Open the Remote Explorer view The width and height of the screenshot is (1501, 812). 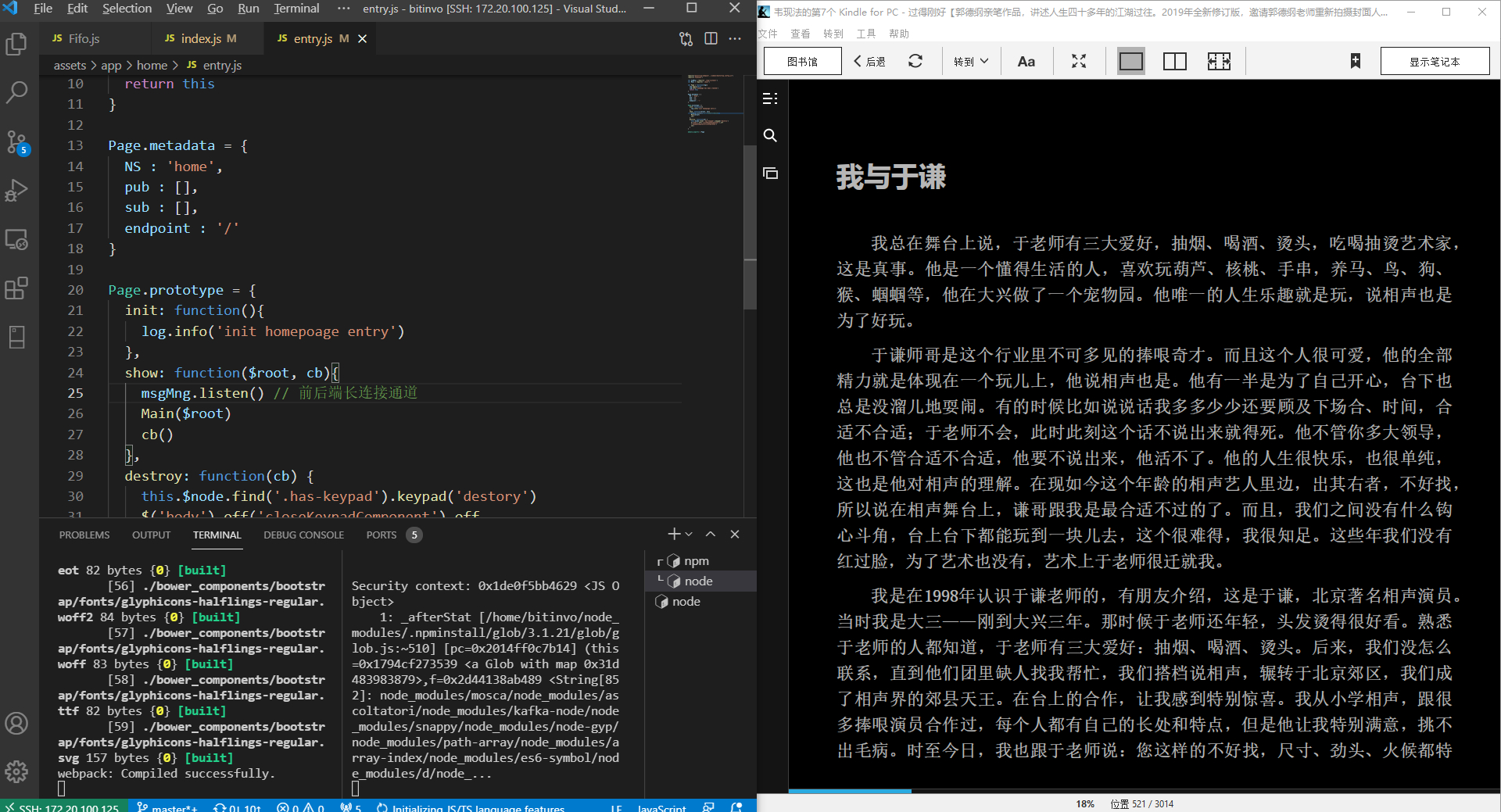pos(16,239)
